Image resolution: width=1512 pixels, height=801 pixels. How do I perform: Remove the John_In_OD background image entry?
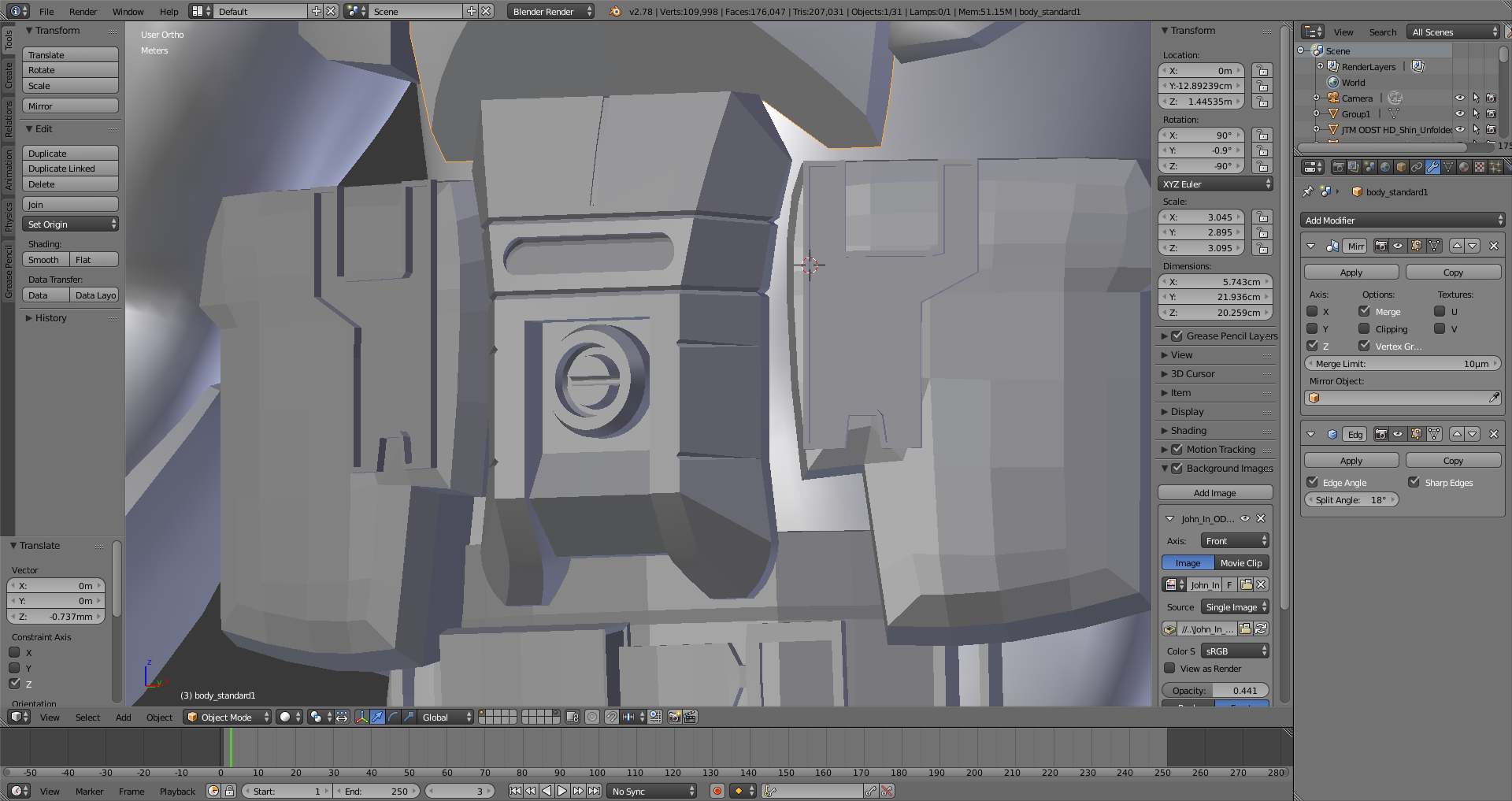1261,518
